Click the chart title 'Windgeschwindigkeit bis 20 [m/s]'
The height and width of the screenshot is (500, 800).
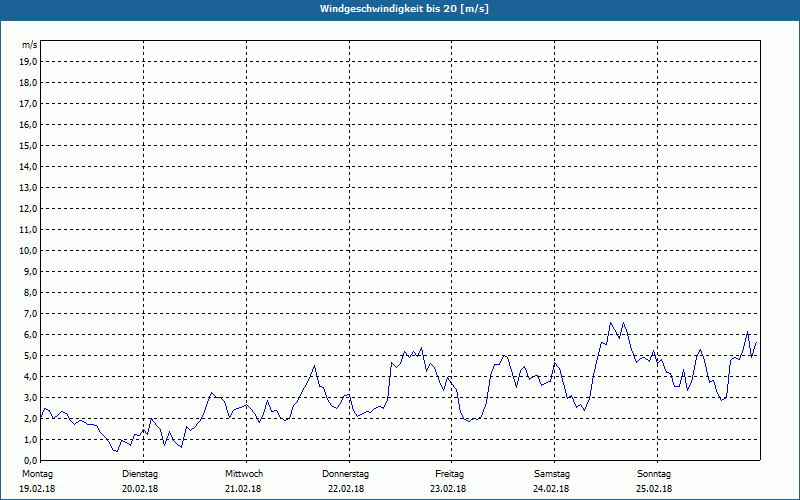[405, 9]
